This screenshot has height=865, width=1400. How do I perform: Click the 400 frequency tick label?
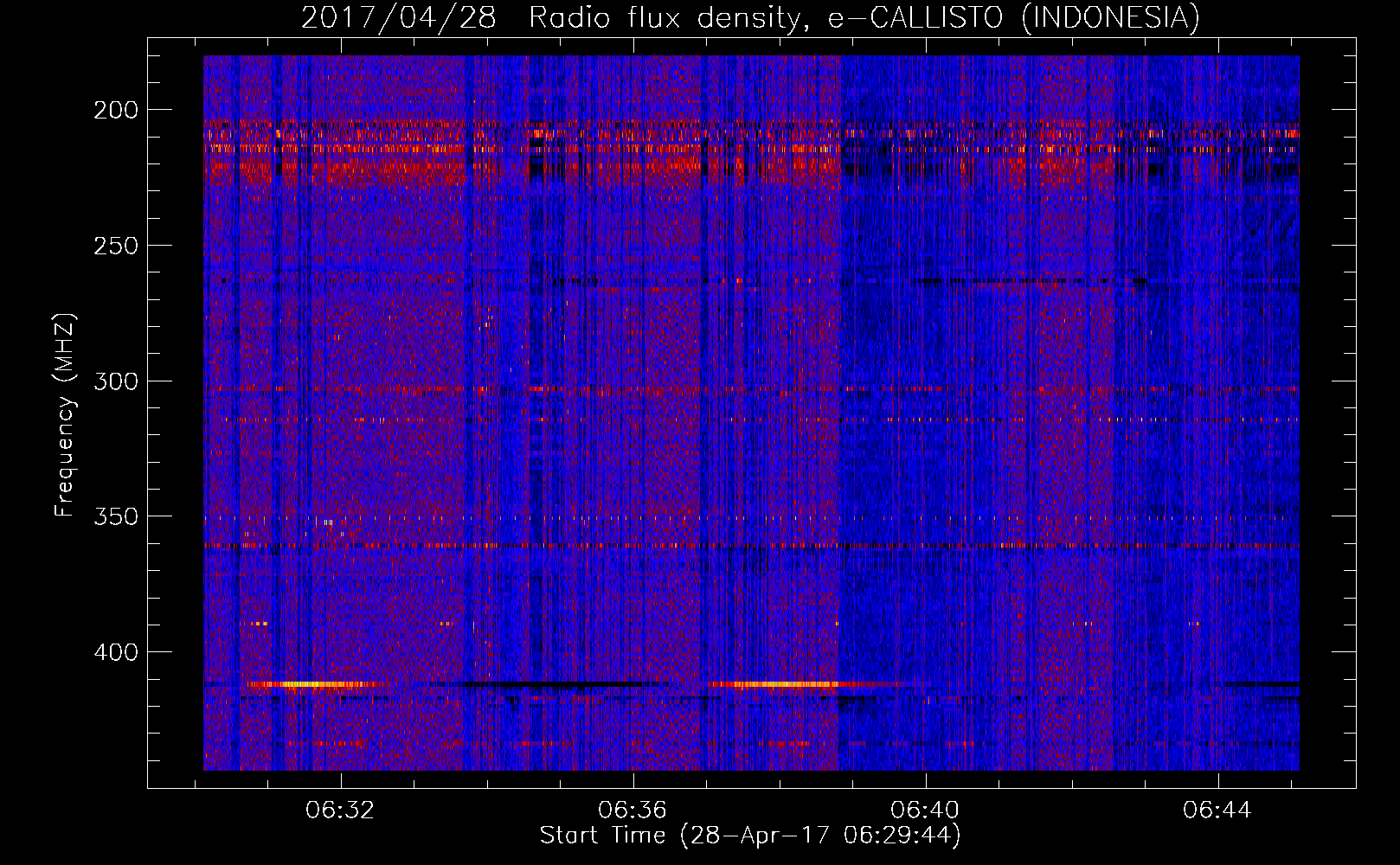point(116,652)
